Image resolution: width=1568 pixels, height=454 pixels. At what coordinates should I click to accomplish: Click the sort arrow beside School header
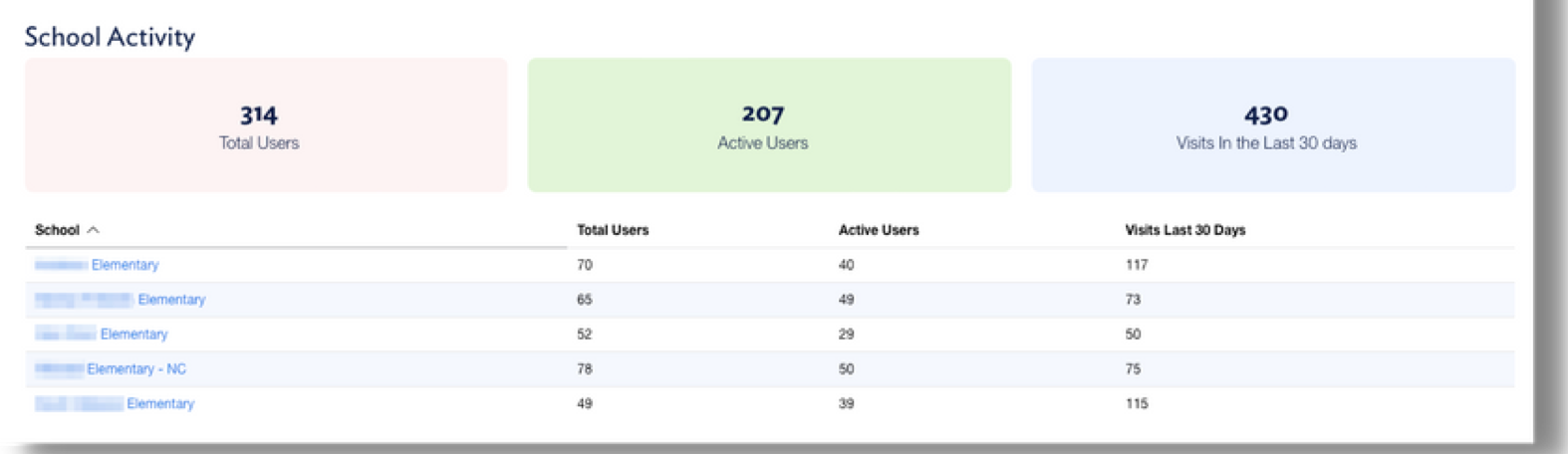pos(93,230)
